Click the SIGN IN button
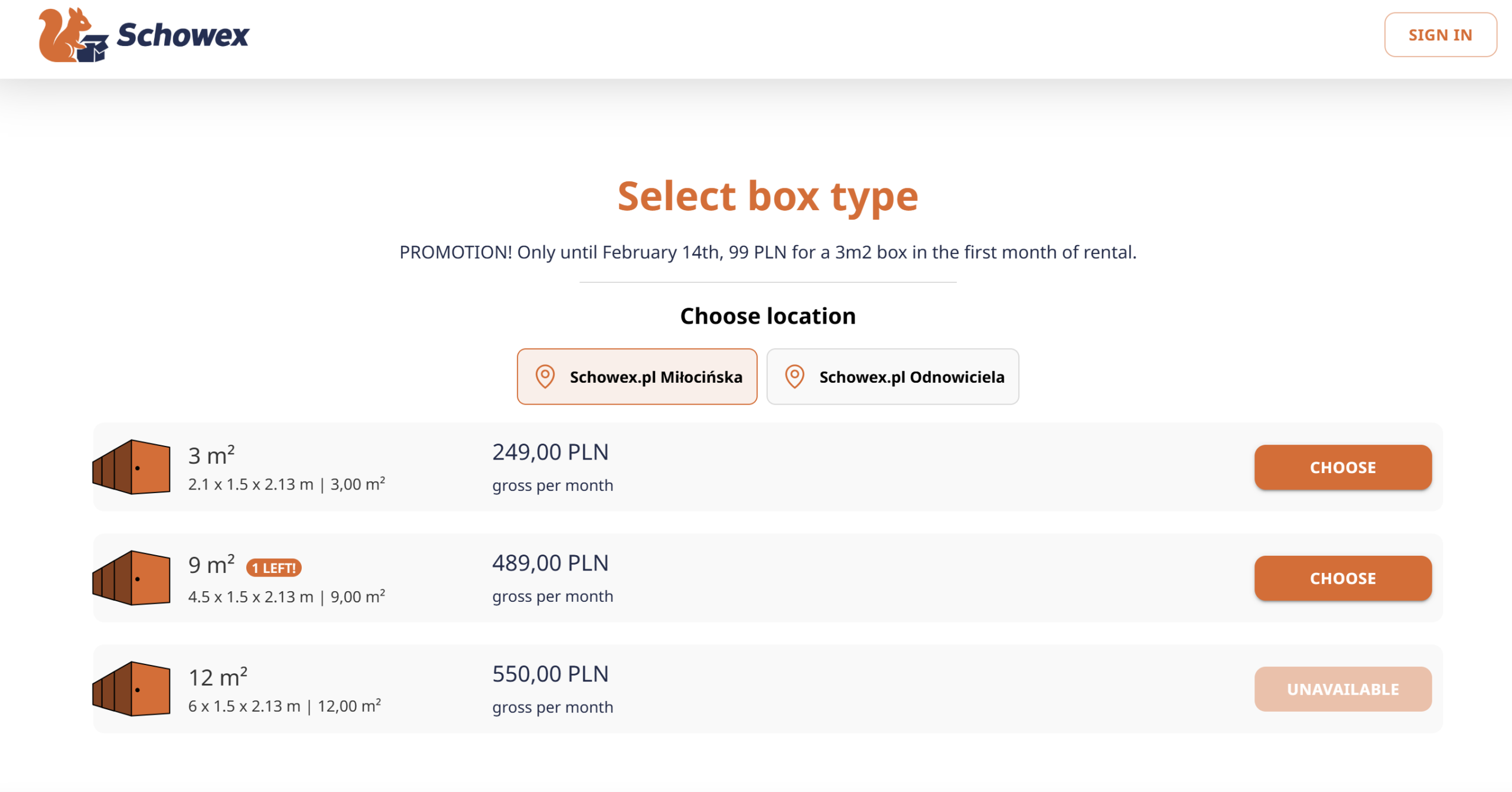The width and height of the screenshot is (1512, 792). (x=1439, y=35)
